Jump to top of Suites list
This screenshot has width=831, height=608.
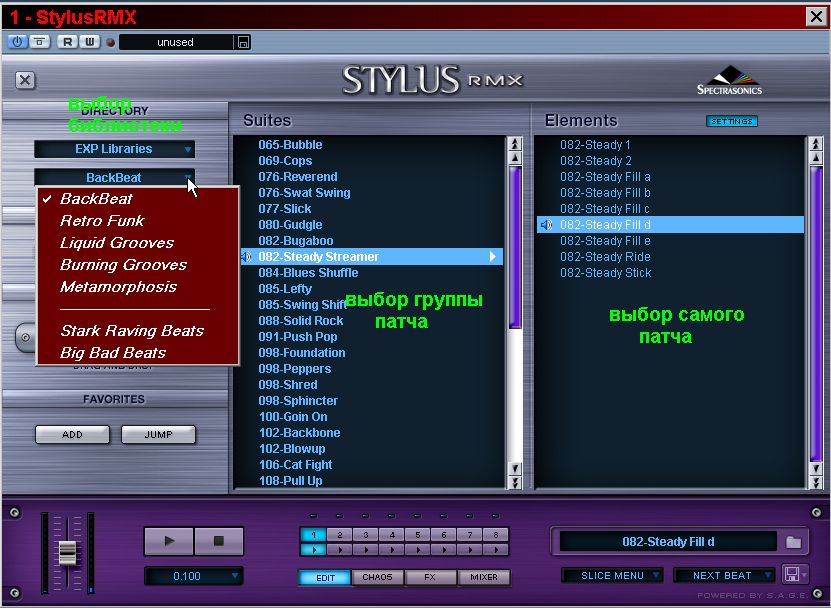[515, 144]
